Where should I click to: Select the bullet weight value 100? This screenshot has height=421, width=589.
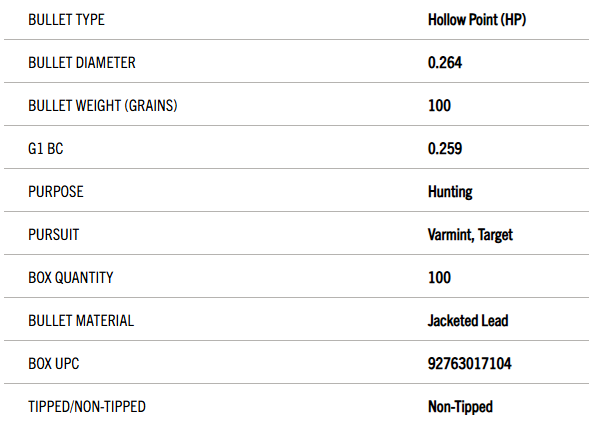click(439, 106)
